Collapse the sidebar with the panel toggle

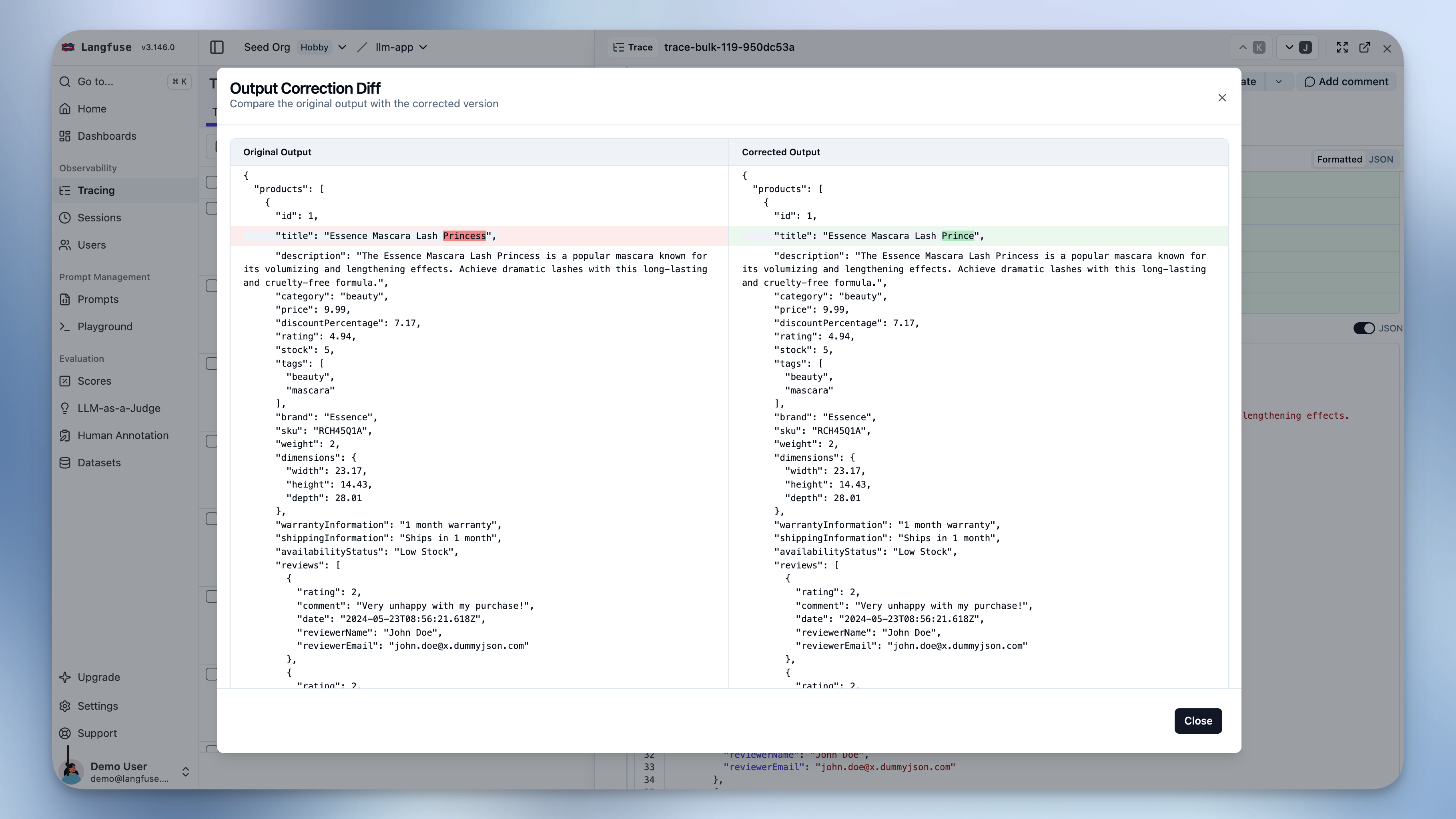click(217, 48)
